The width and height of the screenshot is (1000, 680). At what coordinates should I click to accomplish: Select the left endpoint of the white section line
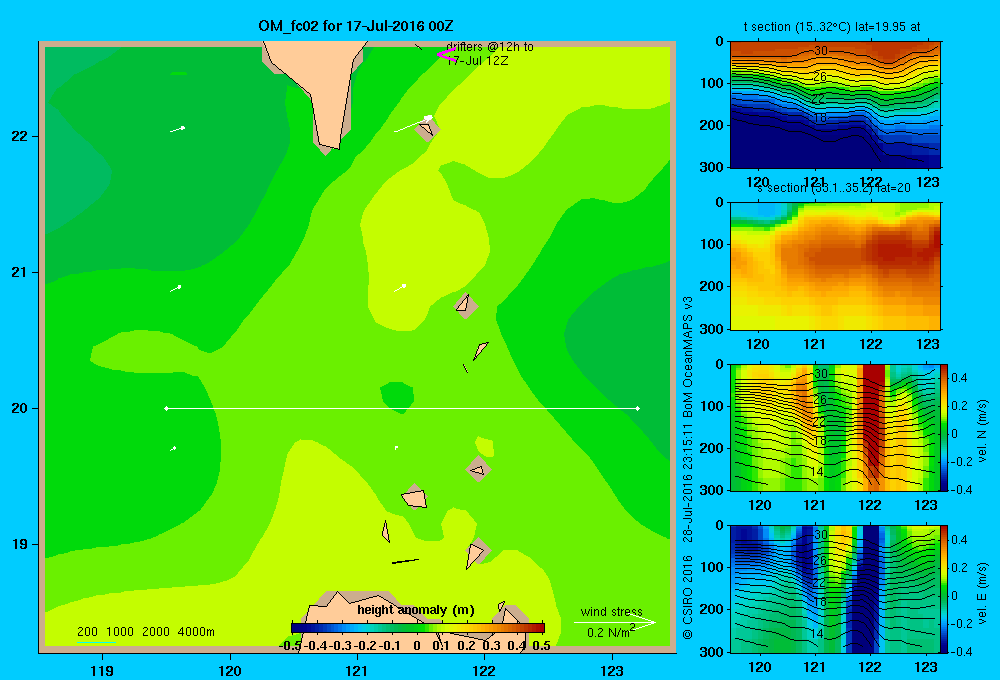pyautogui.click(x=166, y=408)
